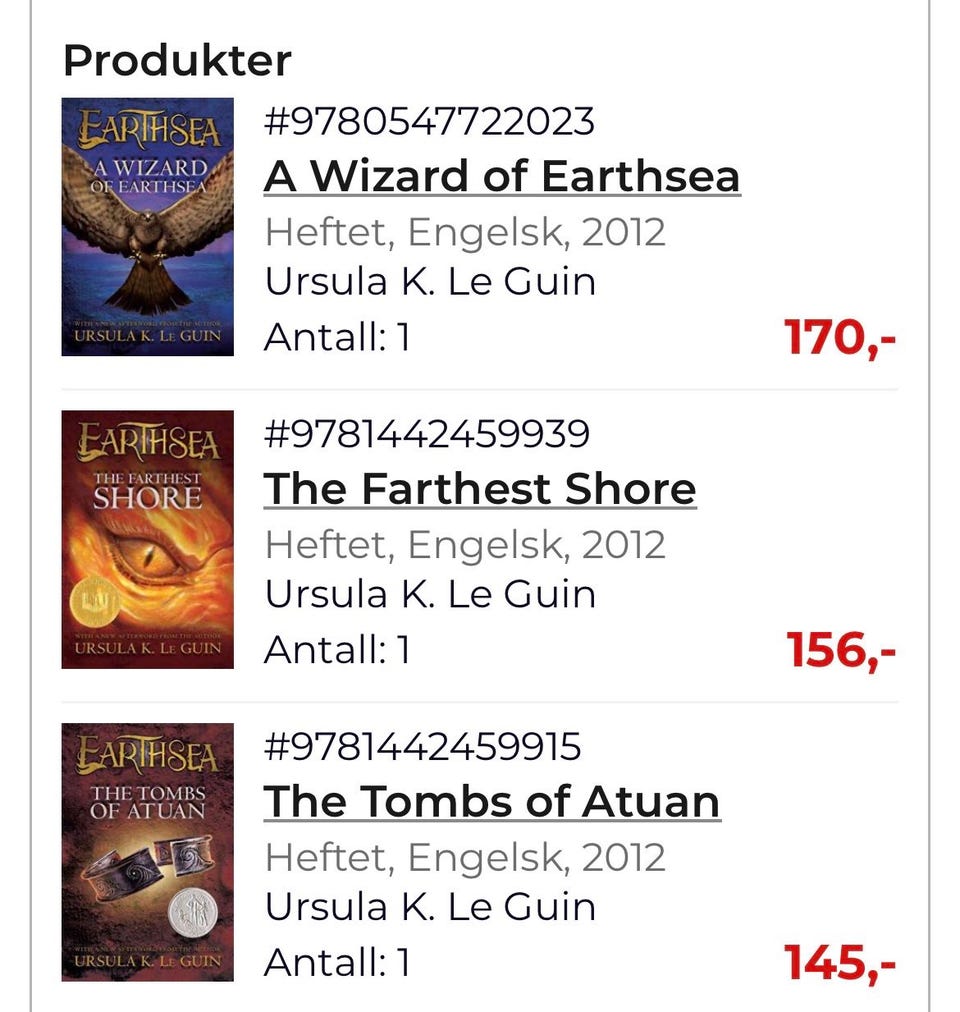Viewport: 960px width, 1012px height.
Task: Click the A Wizard of Earthsea cover thumbnail
Action: pos(147,227)
